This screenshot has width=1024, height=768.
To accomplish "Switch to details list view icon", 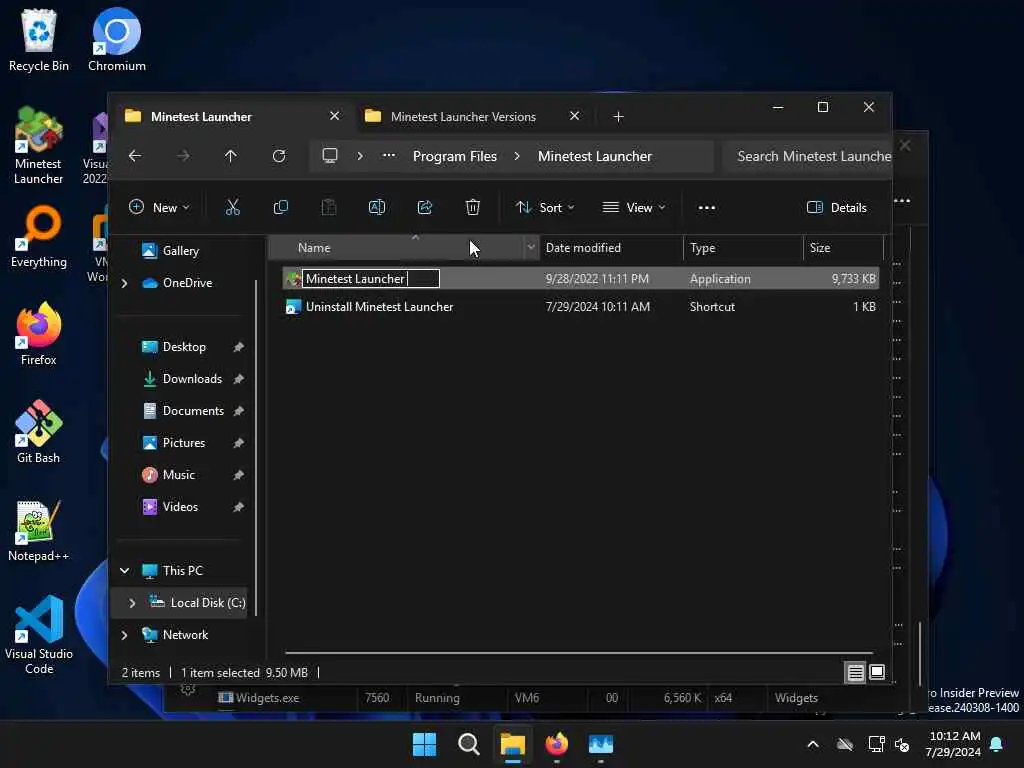I will coord(856,672).
